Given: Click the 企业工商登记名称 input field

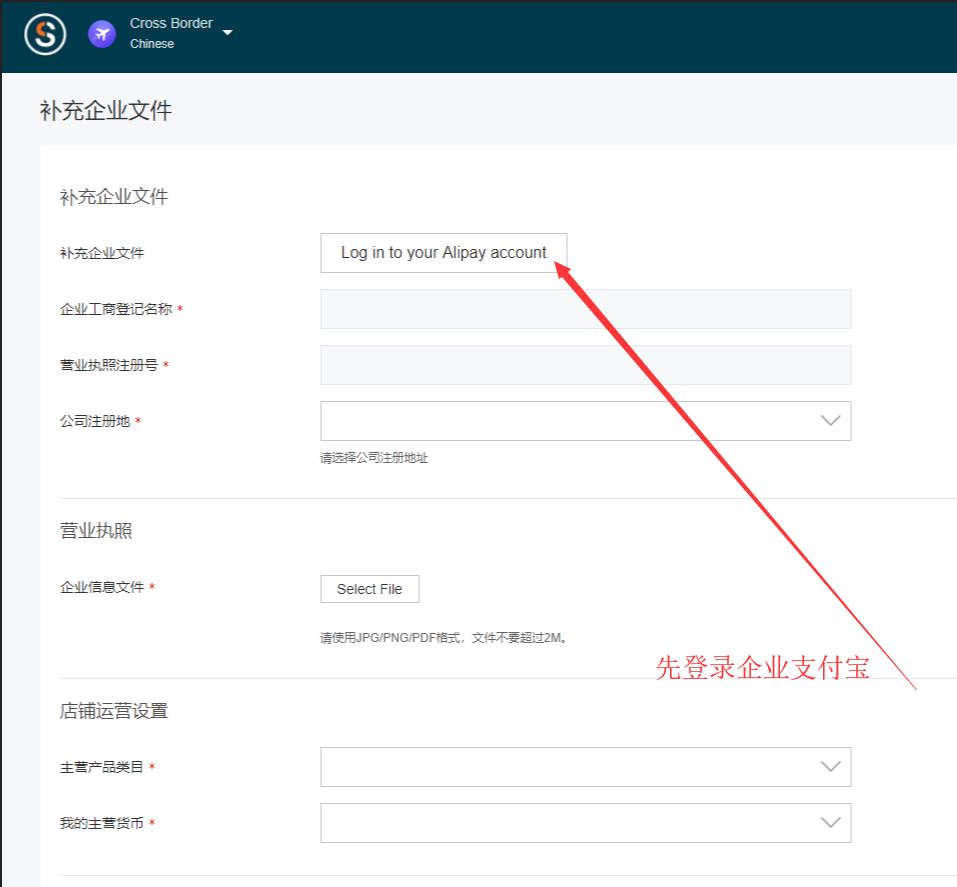Looking at the screenshot, I should click(585, 309).
